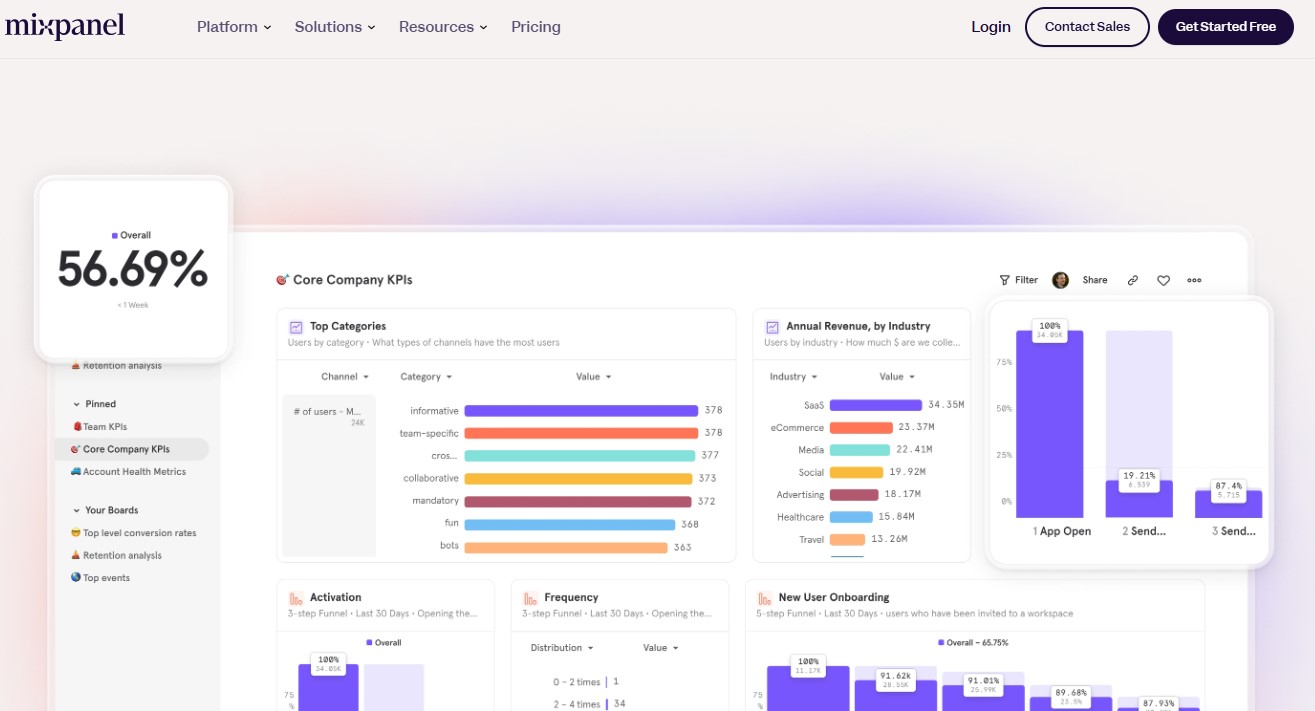Image resolution: width=1315 pixels, height=711 pixels.
Task: Open Top level conversion rates board
Action: pyautogui.click(x=133, y=533)
